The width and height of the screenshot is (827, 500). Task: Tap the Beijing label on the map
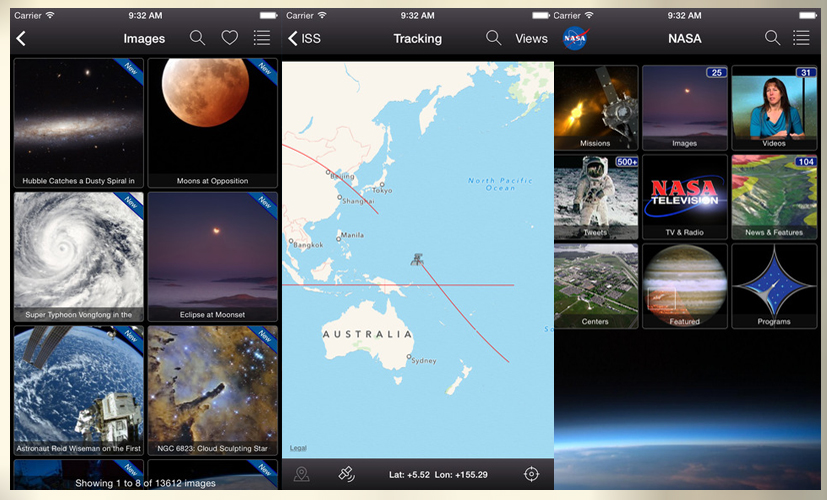point(342,176)
